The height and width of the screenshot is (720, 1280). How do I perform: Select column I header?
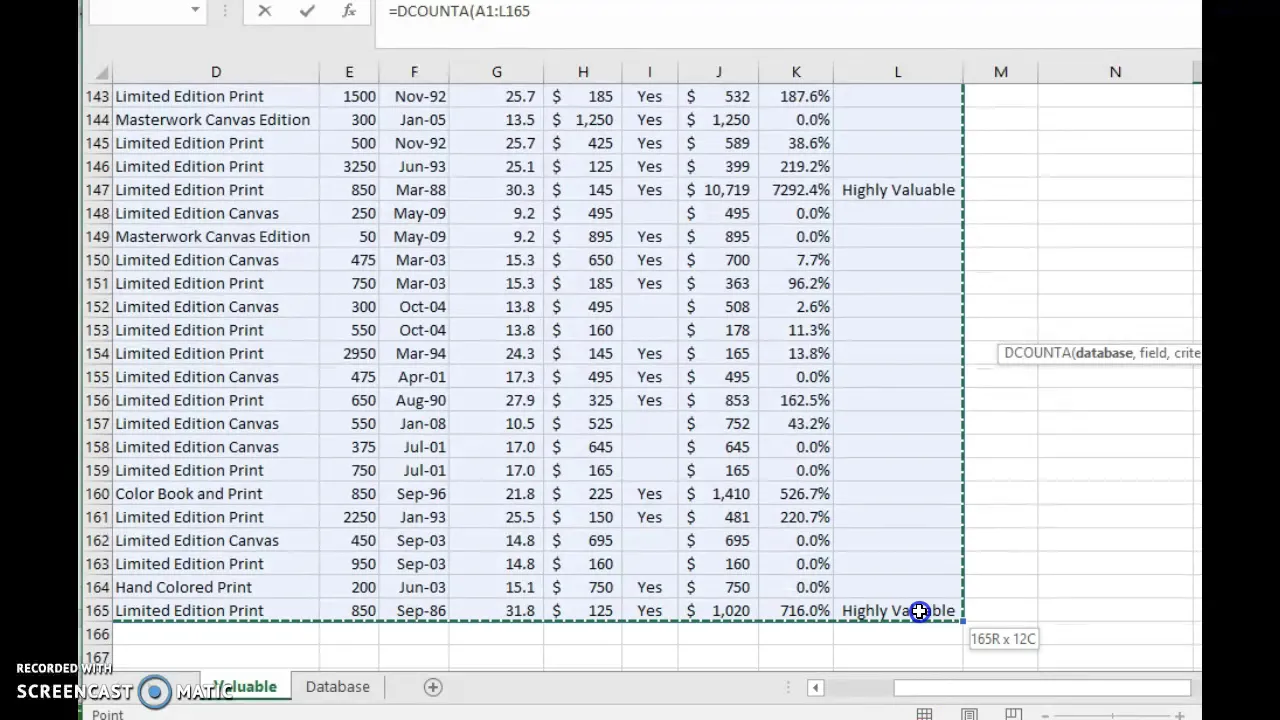tap(649, 72)
